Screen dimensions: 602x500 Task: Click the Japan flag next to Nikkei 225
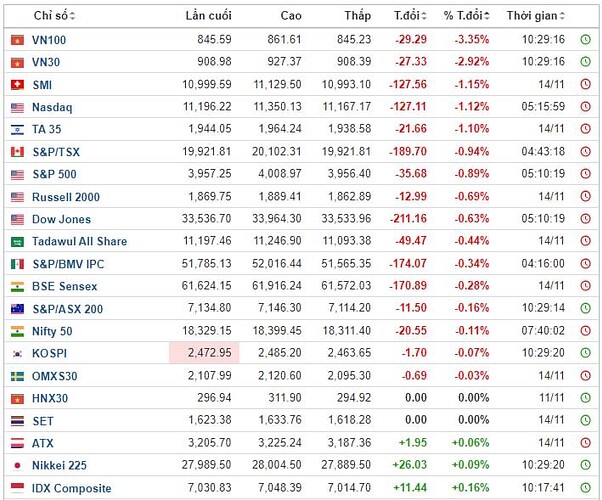(16, 466)
